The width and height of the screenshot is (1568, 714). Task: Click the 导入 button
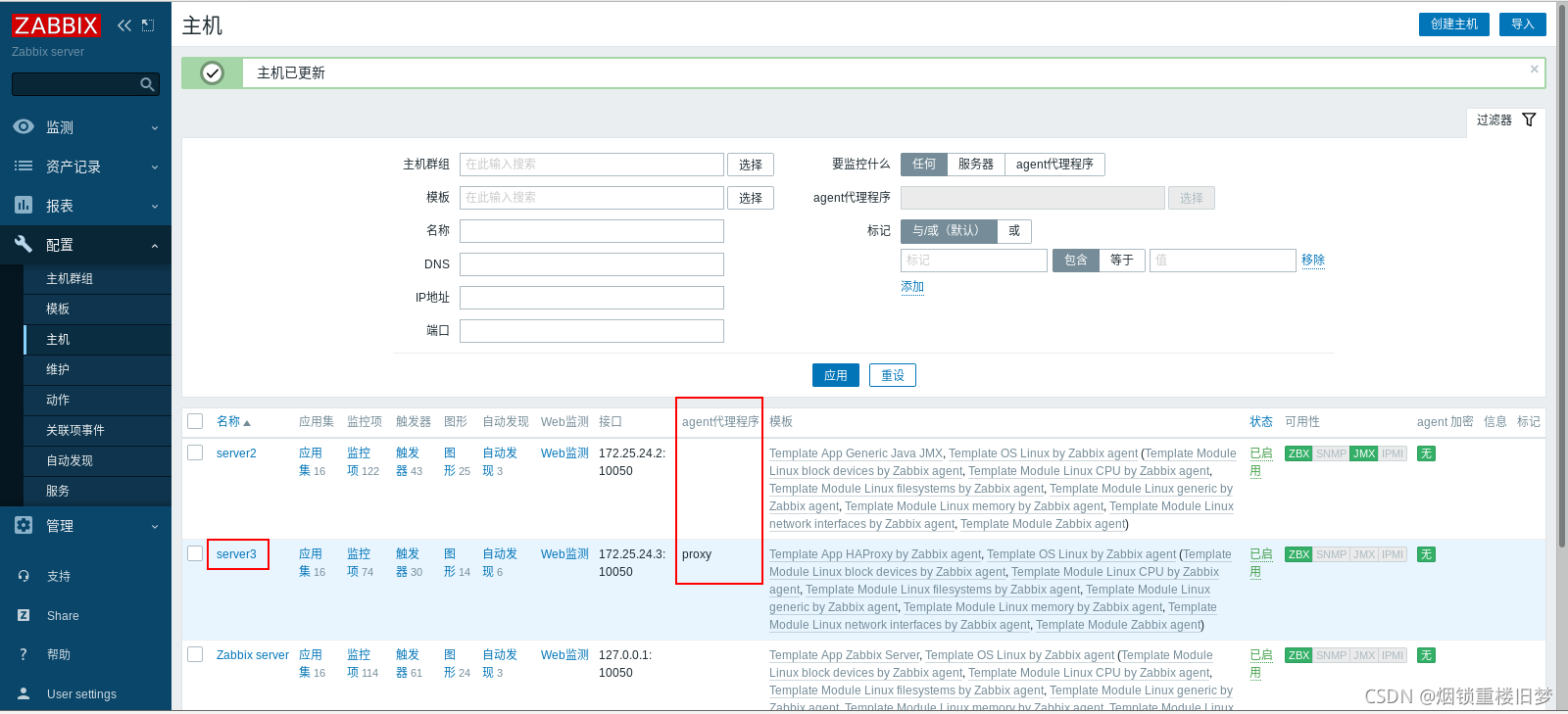click(1523, 24)
